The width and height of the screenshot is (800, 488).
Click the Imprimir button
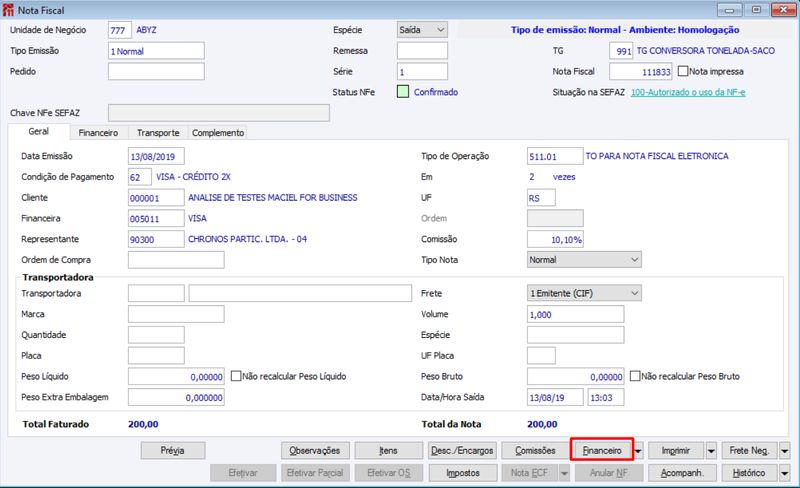click(676, 451)
